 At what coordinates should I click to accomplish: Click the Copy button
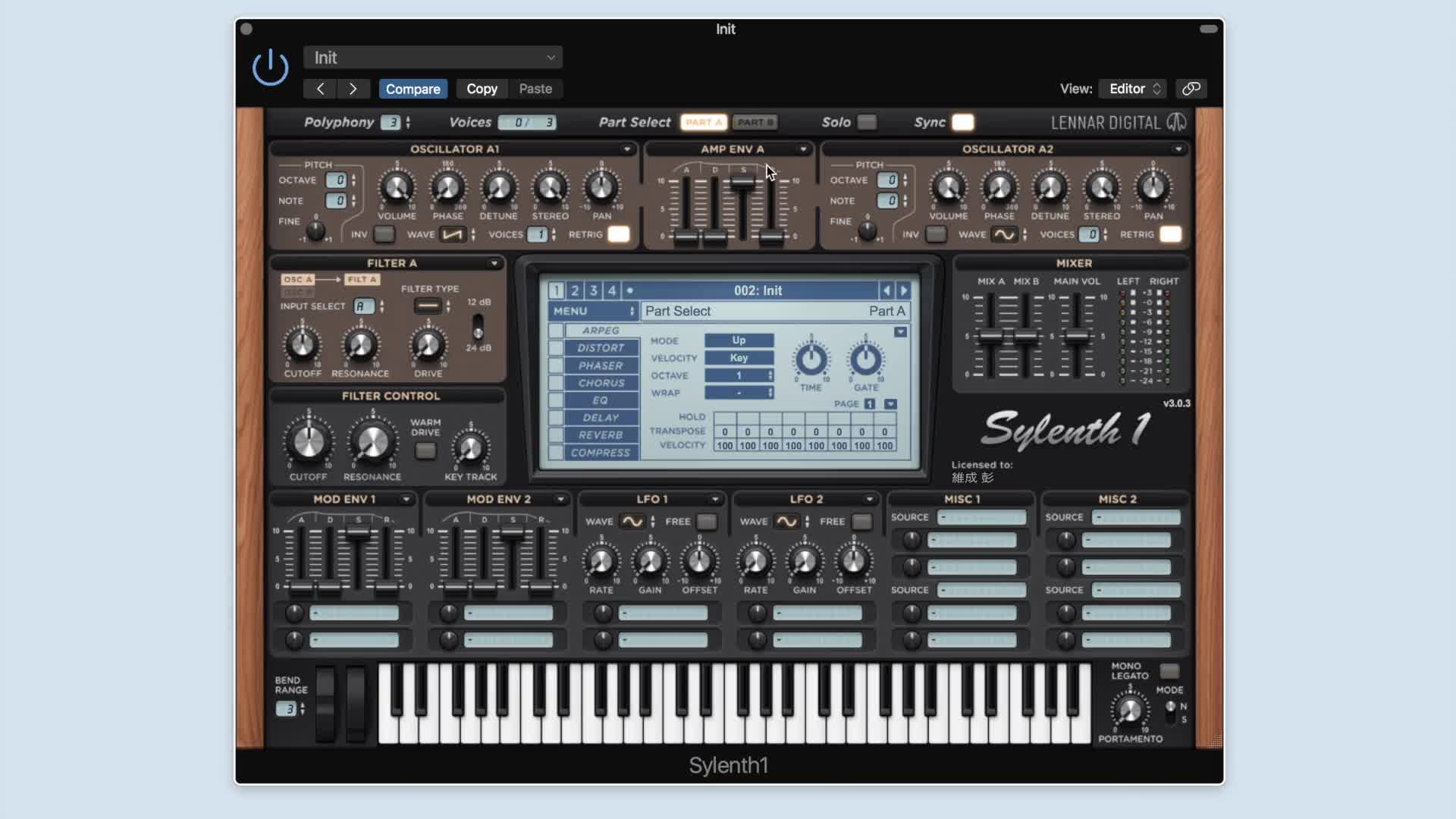[x=482, y=89]
